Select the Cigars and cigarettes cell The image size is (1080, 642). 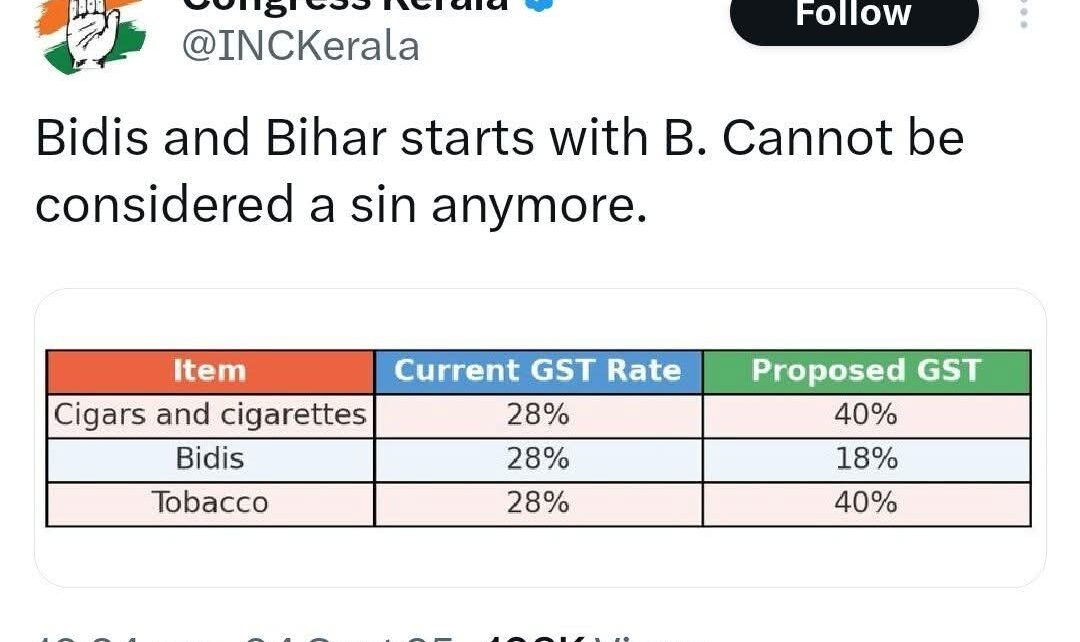(x=210, y=415)
